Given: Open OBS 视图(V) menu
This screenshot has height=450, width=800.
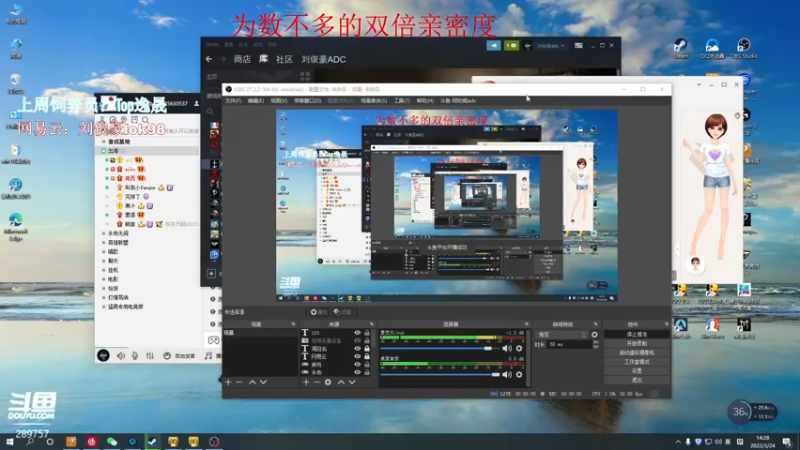Looking at the screenshot, I should click(279, 101).
